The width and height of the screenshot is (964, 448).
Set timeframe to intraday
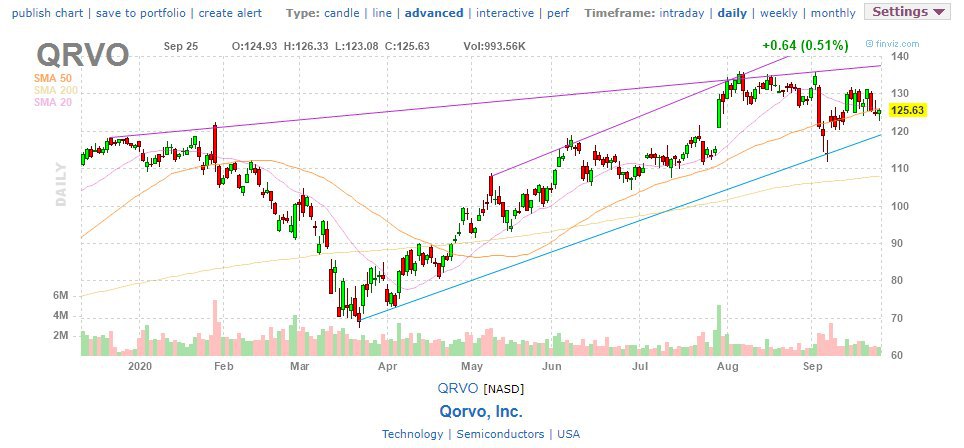pos(682,13)
